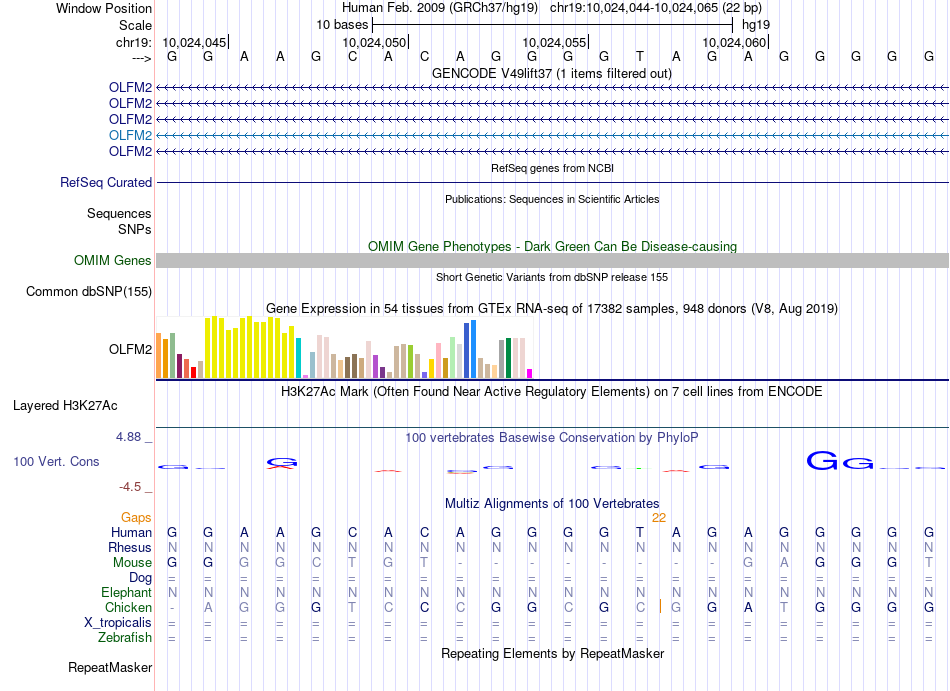Viewport: 950px width, 691px height.
Task: Click the GENCODE V49lift37 track title
Action: coord(552,74)
